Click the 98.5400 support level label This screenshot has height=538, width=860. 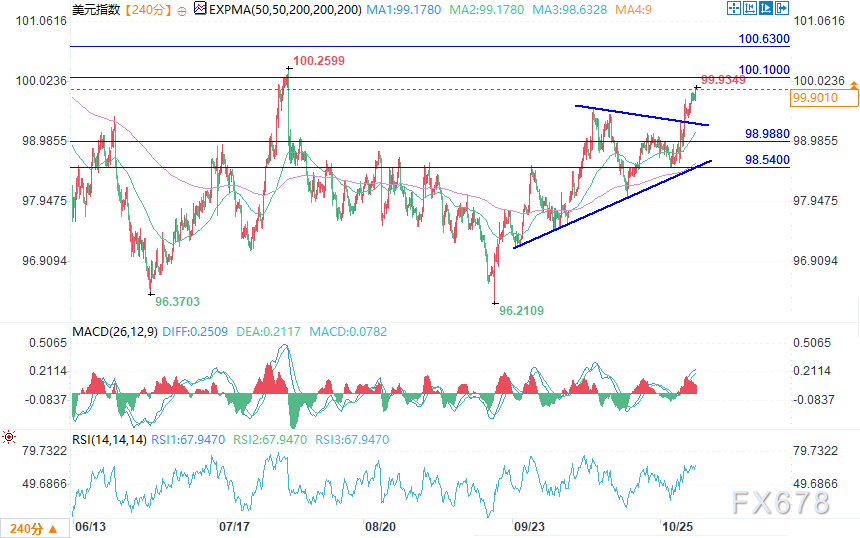(767, 160)
